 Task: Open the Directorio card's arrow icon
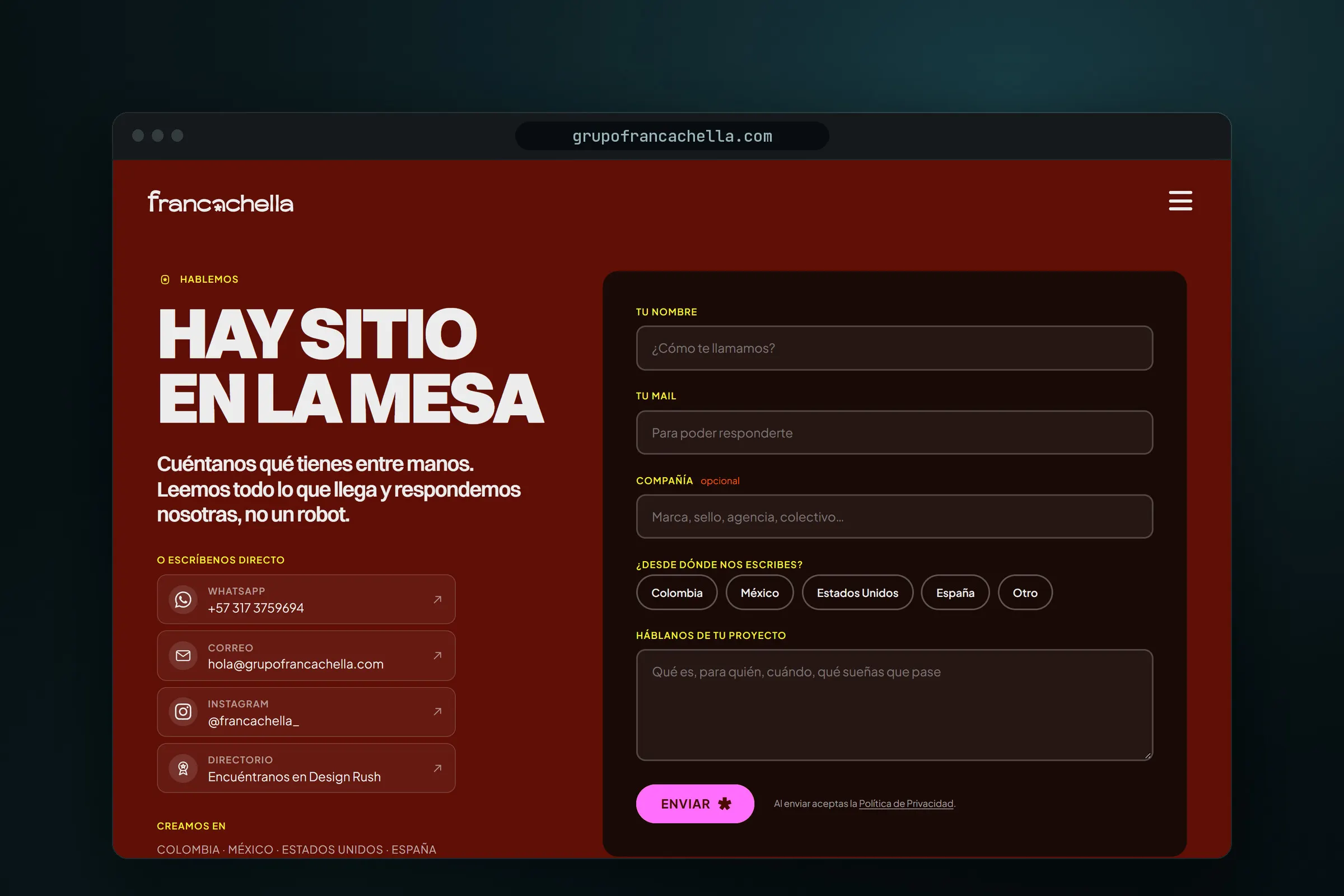[437, 768]
